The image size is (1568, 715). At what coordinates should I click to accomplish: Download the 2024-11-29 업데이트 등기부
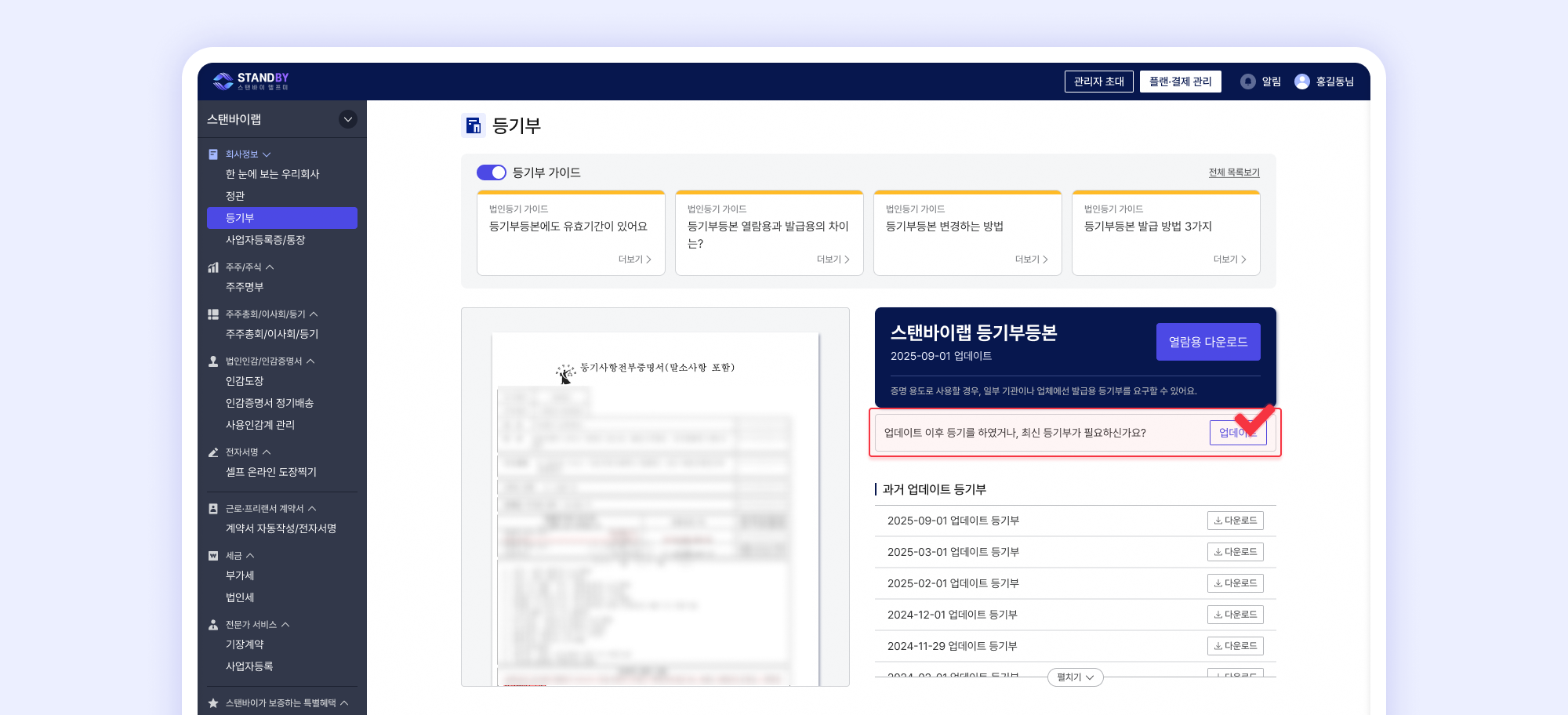coord(1236,646)
